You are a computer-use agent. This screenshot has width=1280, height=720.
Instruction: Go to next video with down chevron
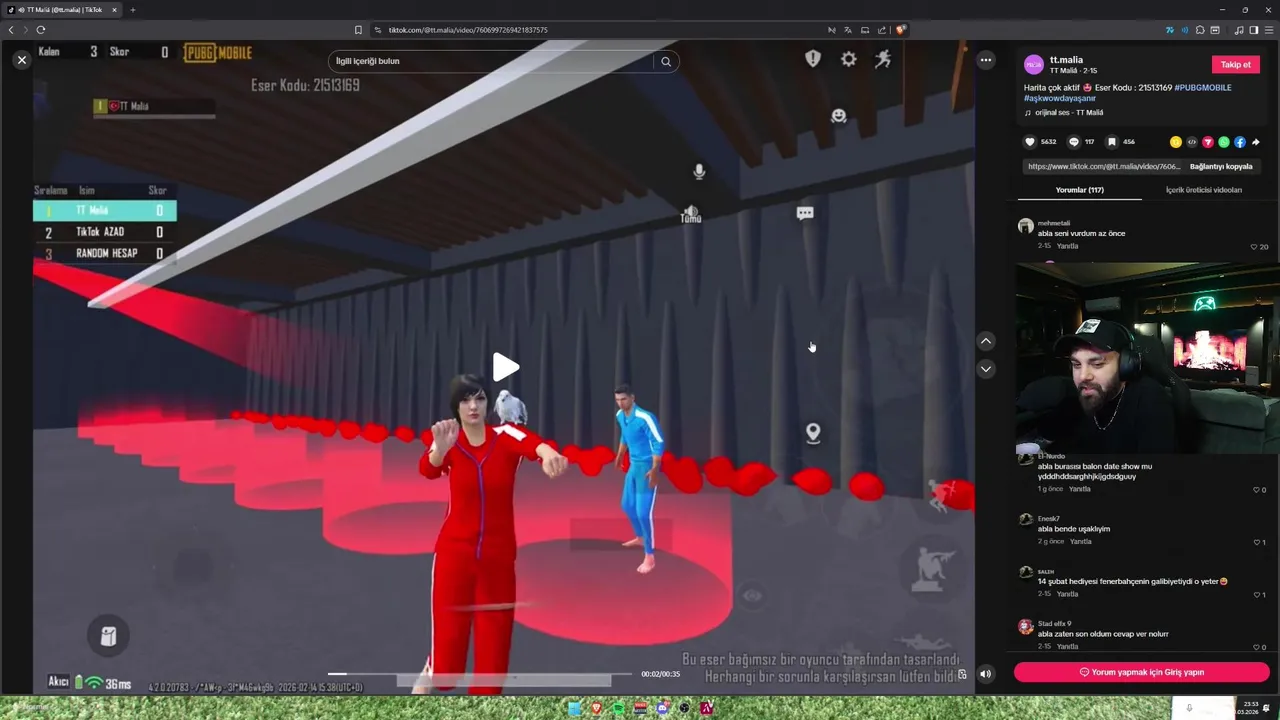click(x=986, y=369)
